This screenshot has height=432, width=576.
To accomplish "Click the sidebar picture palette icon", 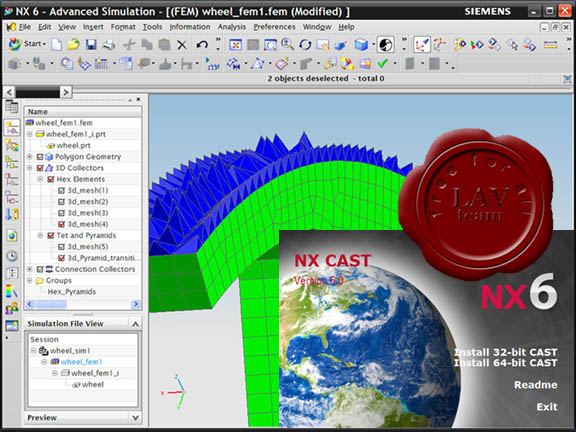I will pos(12,325).
